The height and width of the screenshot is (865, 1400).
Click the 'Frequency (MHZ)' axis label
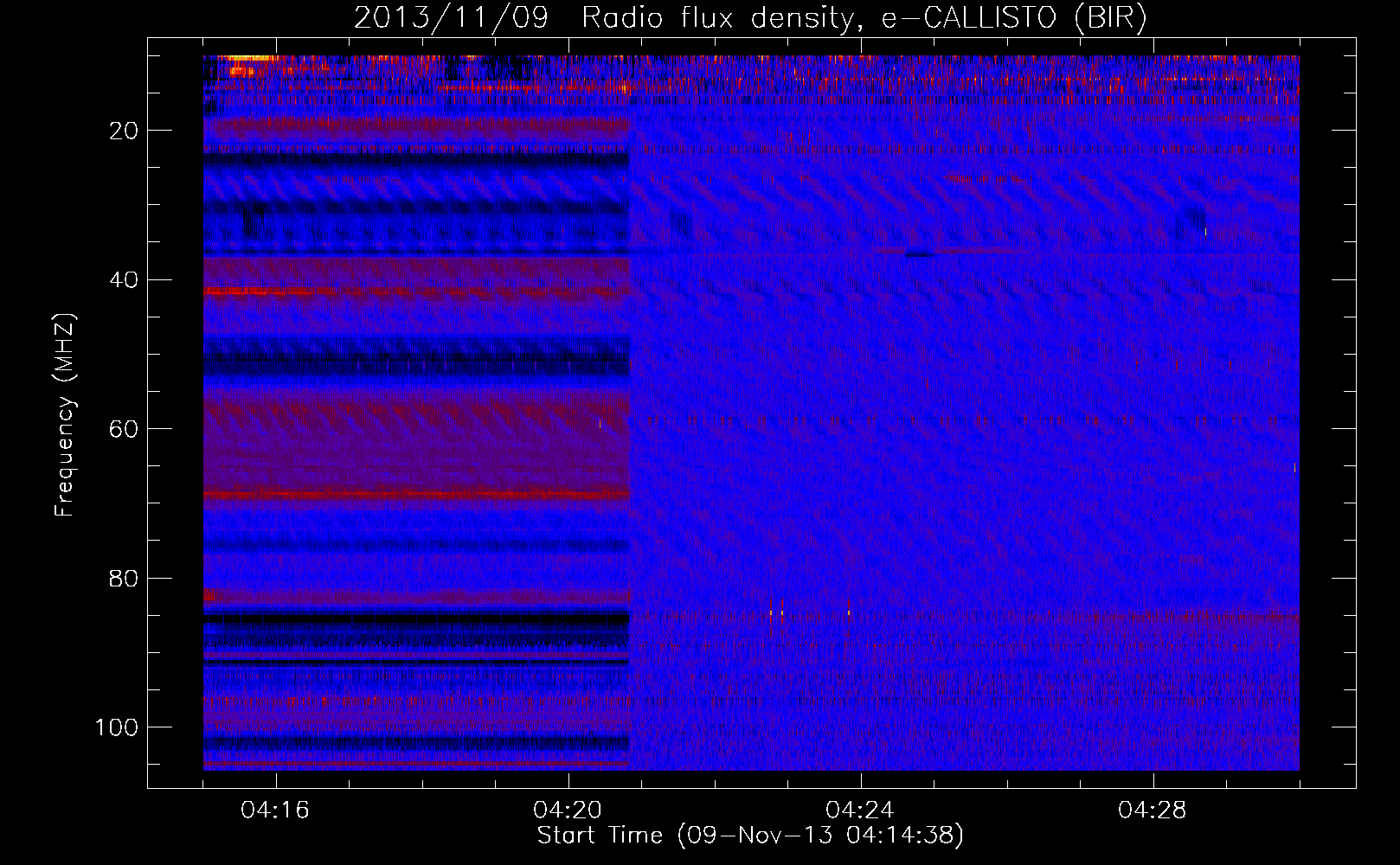pos(65,415)
